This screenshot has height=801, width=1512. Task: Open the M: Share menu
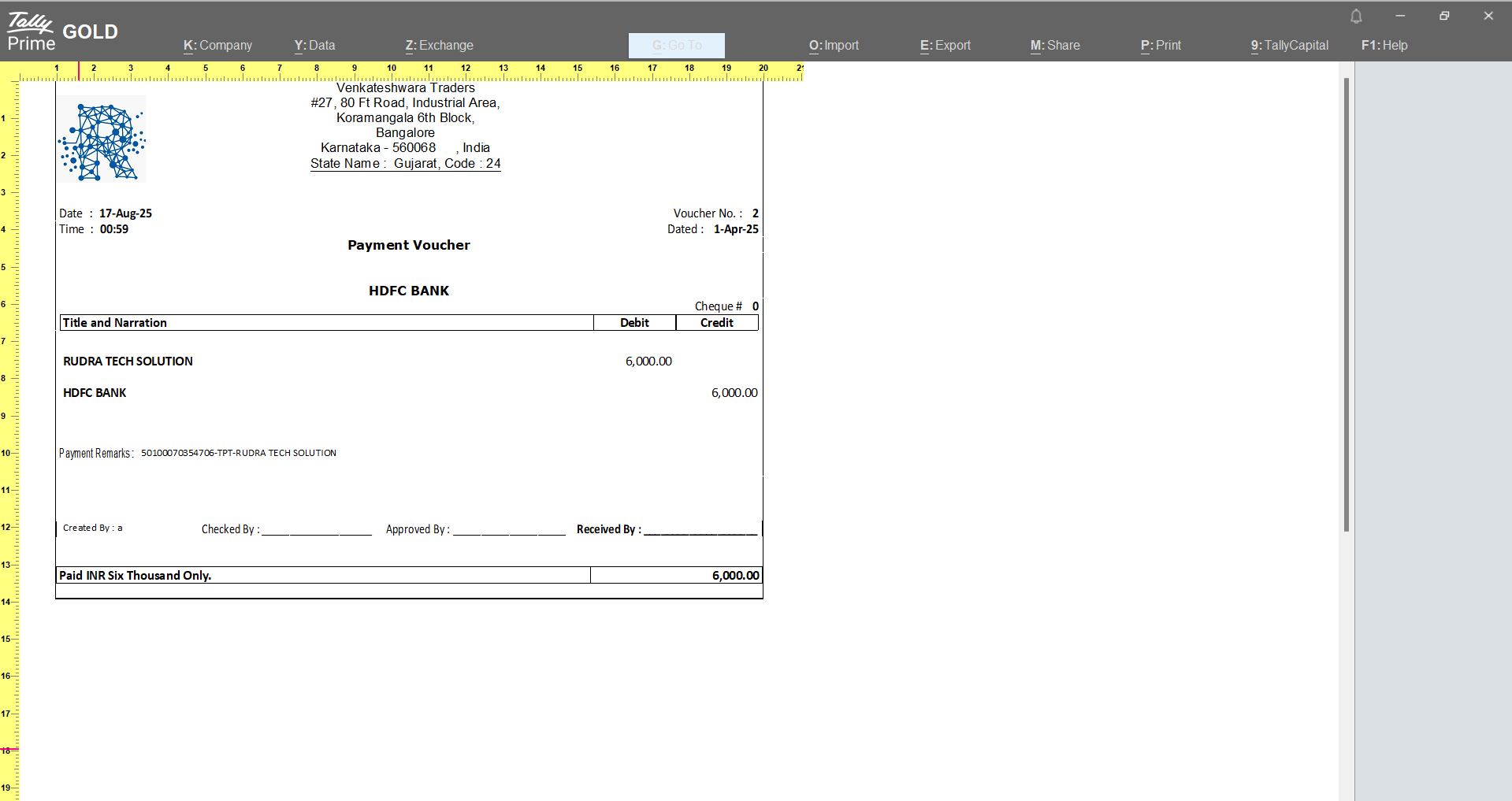click(1055, 46)
